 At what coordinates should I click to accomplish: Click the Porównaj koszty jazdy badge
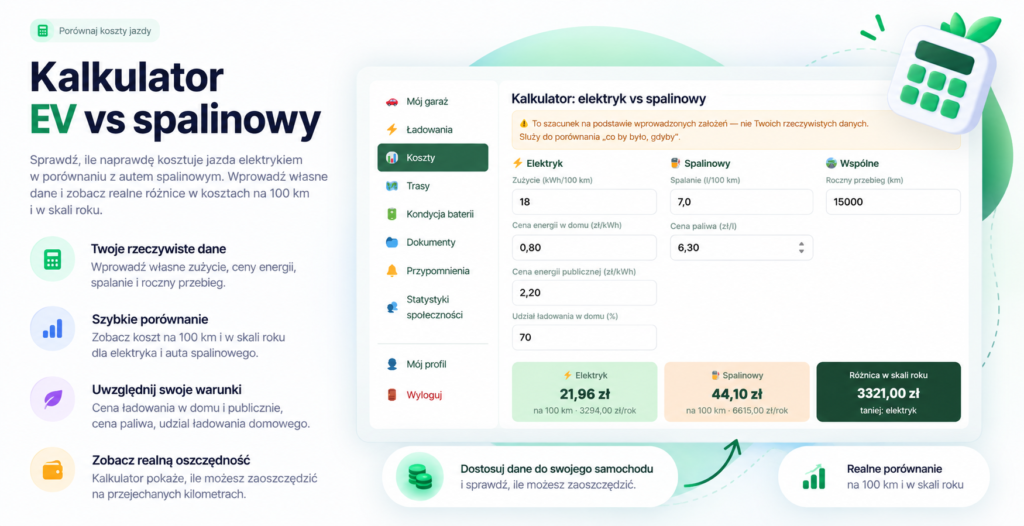click(x=95, y=31)
